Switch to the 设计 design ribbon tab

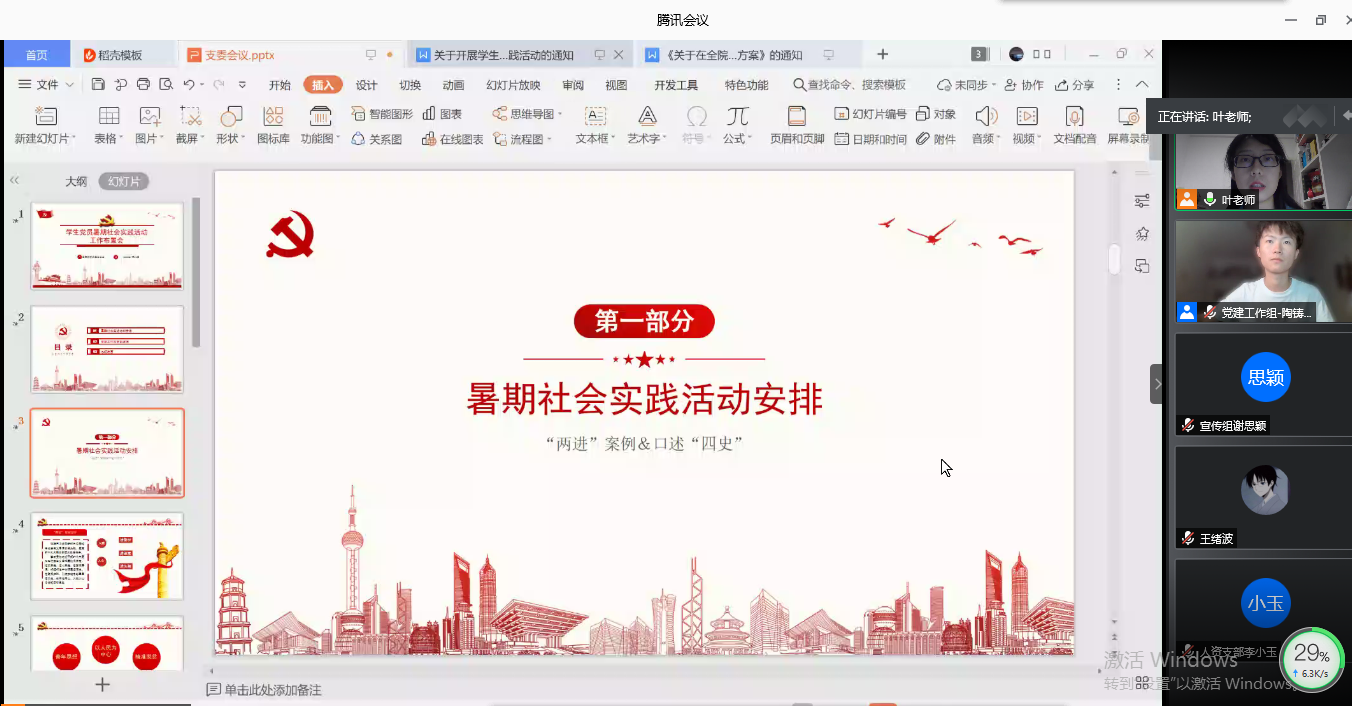[367, 85]
